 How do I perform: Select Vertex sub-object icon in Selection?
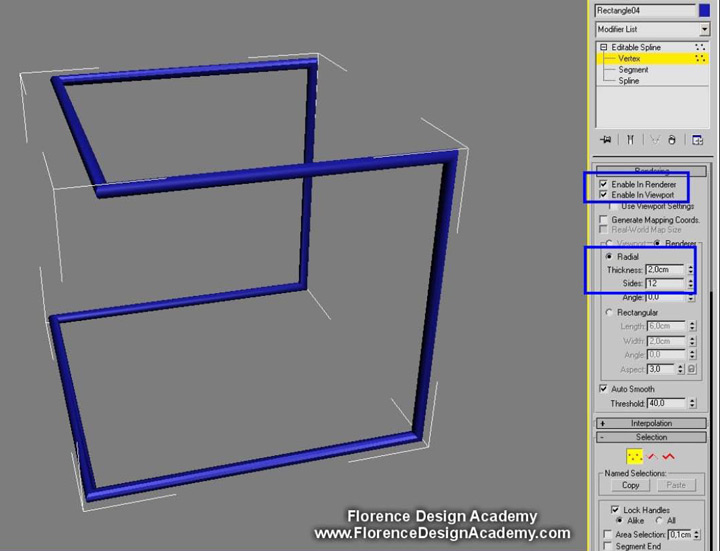coord(634,457)
